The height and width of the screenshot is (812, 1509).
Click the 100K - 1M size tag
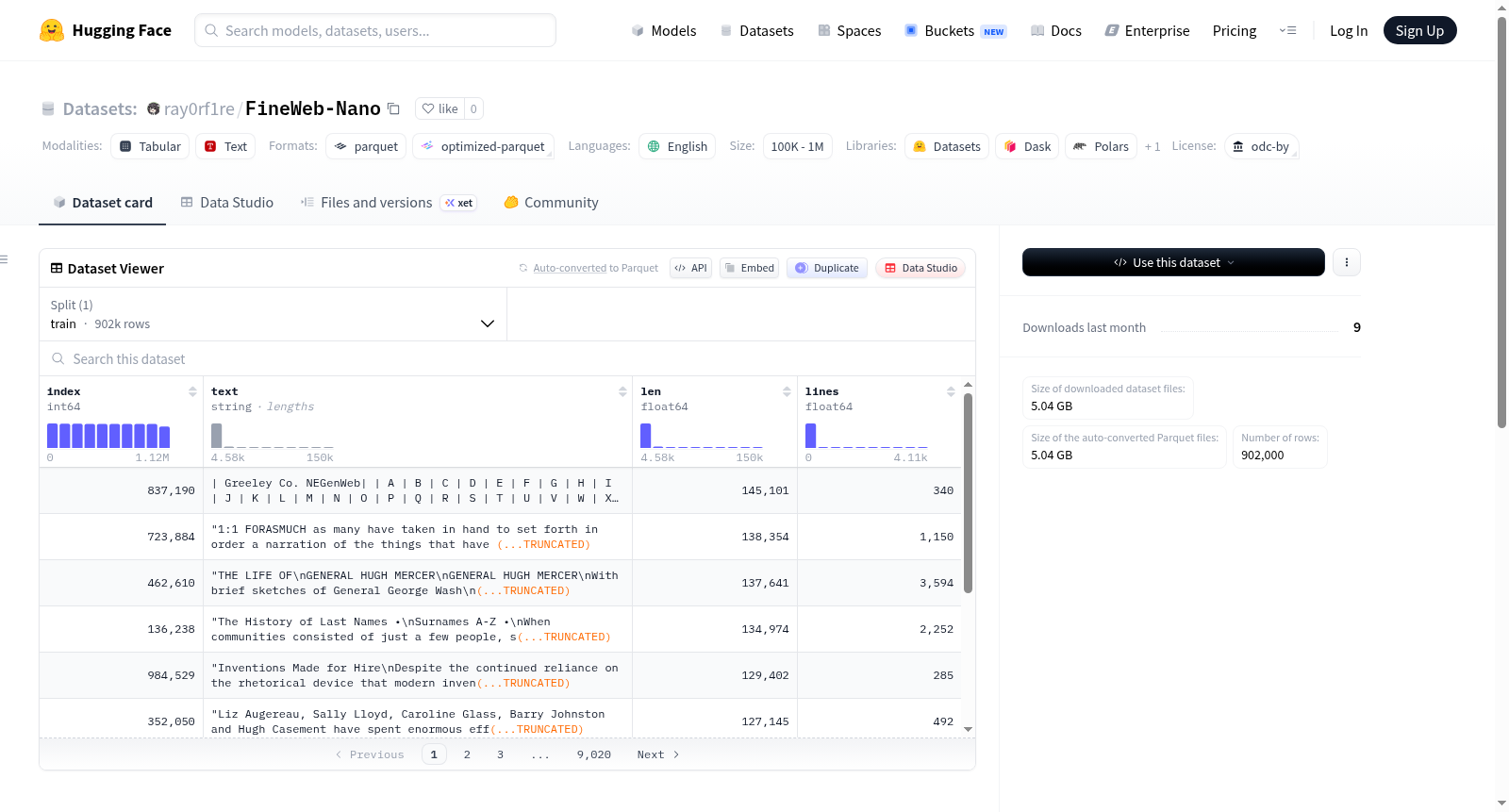click(797, 146)
